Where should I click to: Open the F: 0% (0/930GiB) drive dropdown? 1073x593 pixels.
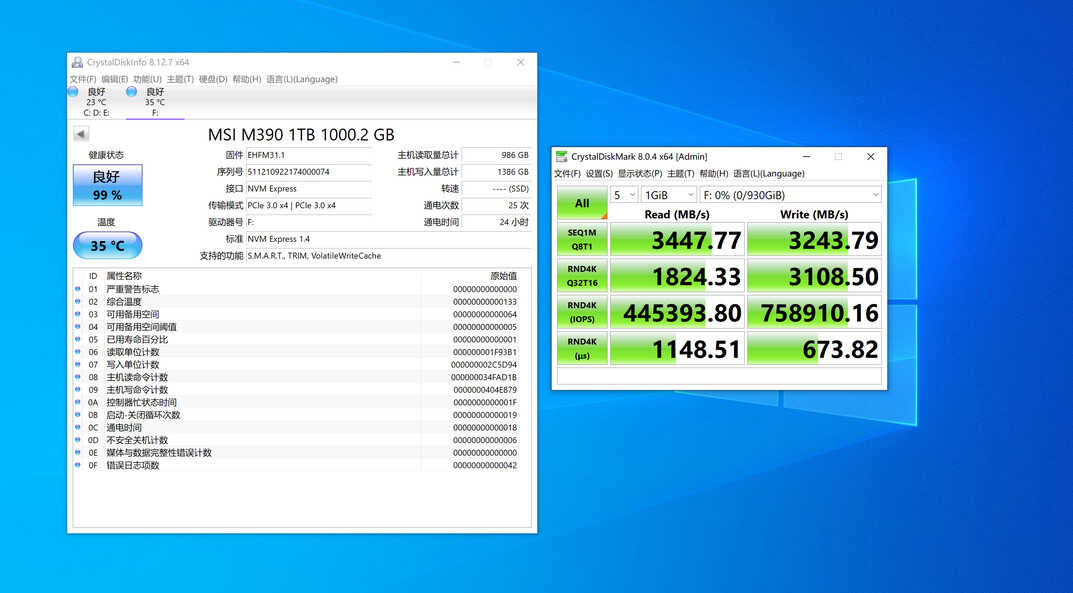point(790,195)
